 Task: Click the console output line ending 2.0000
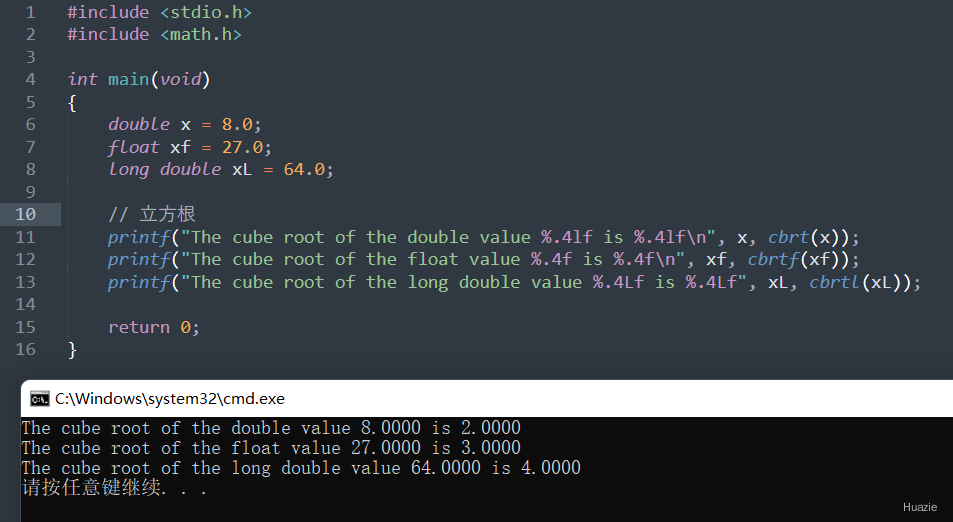(271, 428)
